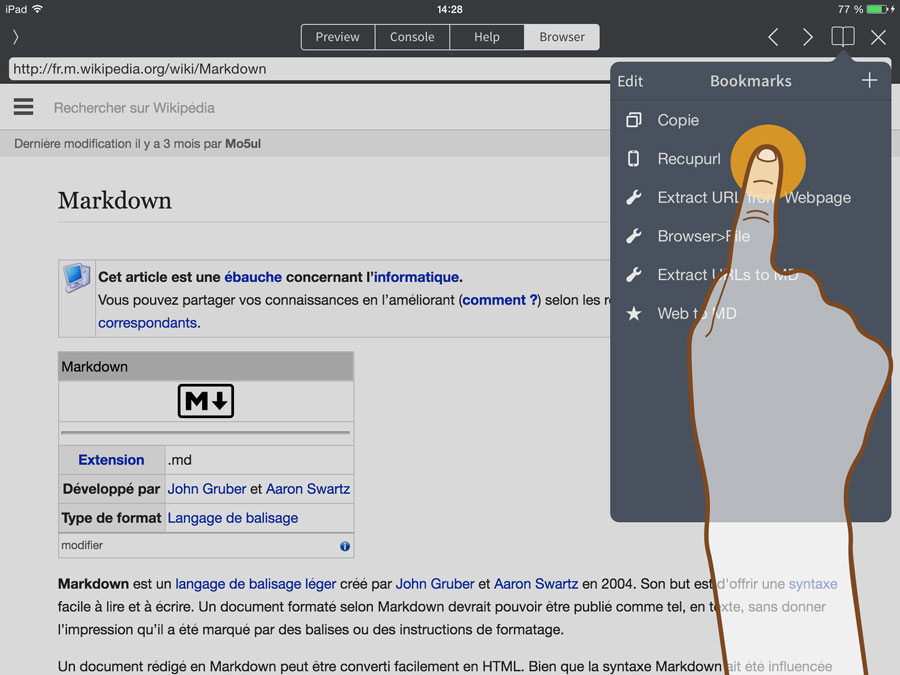The image size is (900, 675).
Task: Open the langage de balisage léger link
Action: click(x=255, y=584)
